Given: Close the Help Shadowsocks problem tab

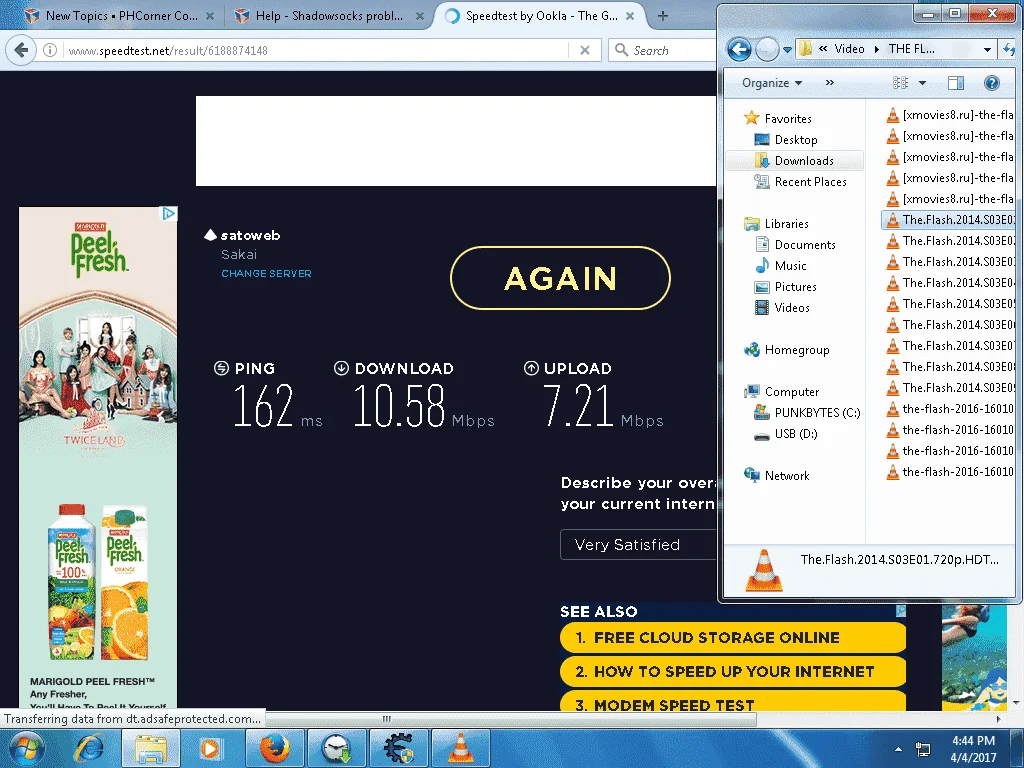Looking at the screenshot, I should [420, 16].
